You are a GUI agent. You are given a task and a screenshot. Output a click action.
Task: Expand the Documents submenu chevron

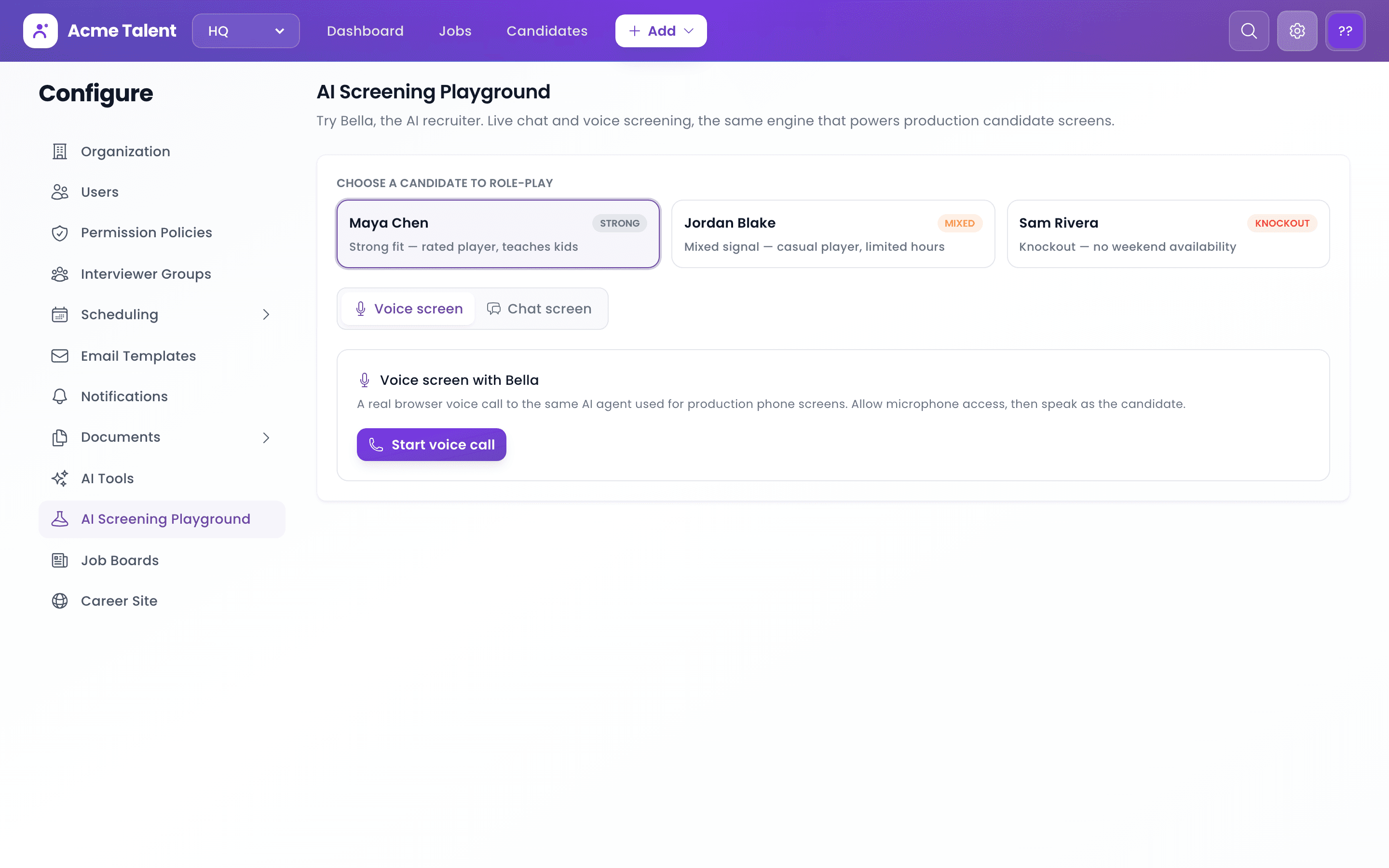266,438
